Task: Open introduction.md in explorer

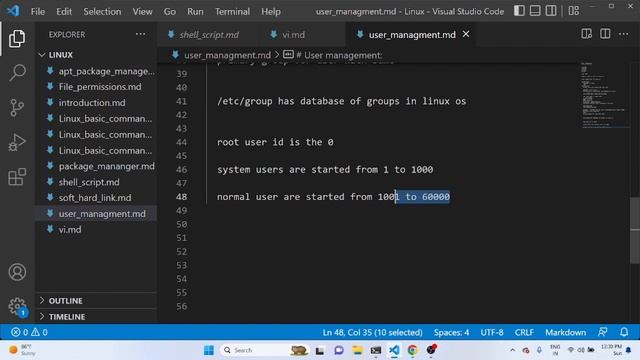Action: tap(96, 102)
